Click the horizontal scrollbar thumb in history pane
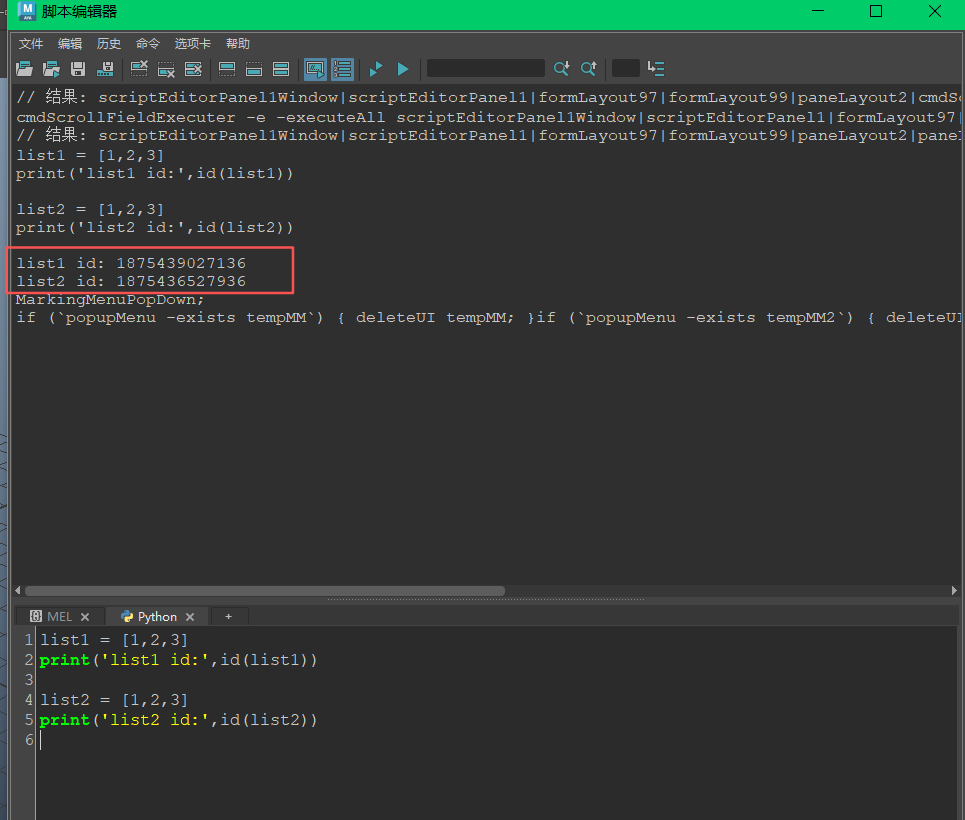Viewport: 965px width, 820px height. tap(265, 591)
